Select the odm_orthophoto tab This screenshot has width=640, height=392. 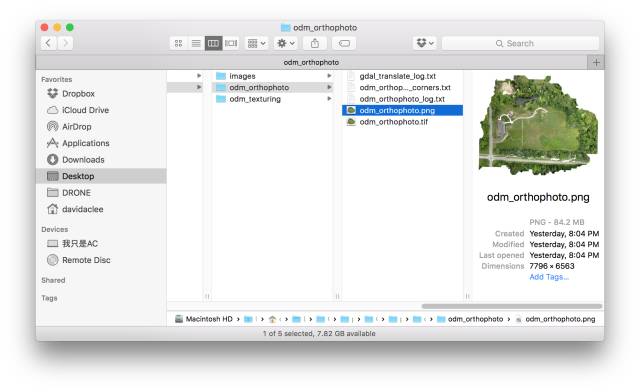[x=311, y=62]
